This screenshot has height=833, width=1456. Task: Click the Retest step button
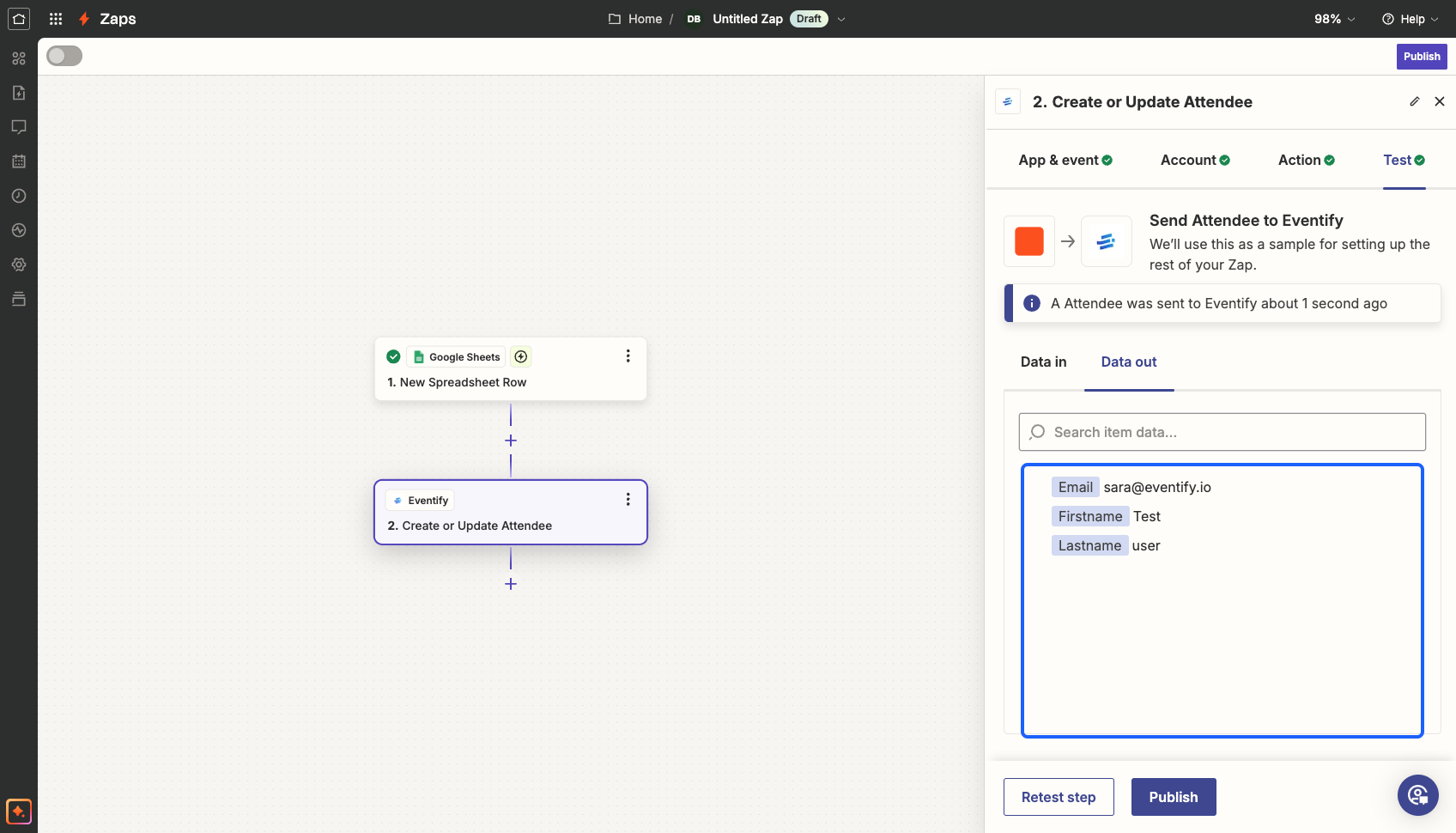click(1059, 797)
